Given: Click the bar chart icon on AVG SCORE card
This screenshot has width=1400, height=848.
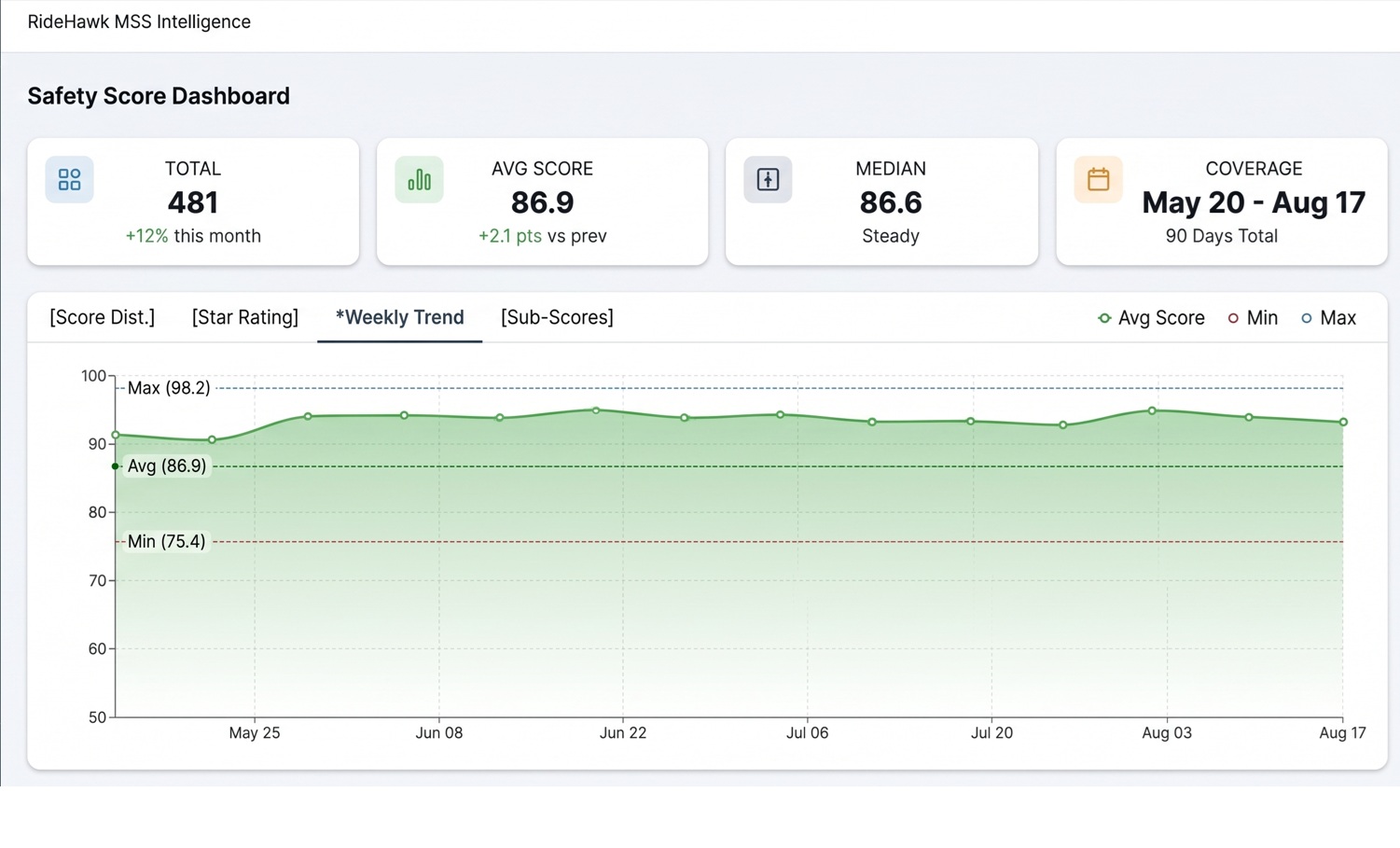Looking at the screenshot, I should click(x=419, y=179).
